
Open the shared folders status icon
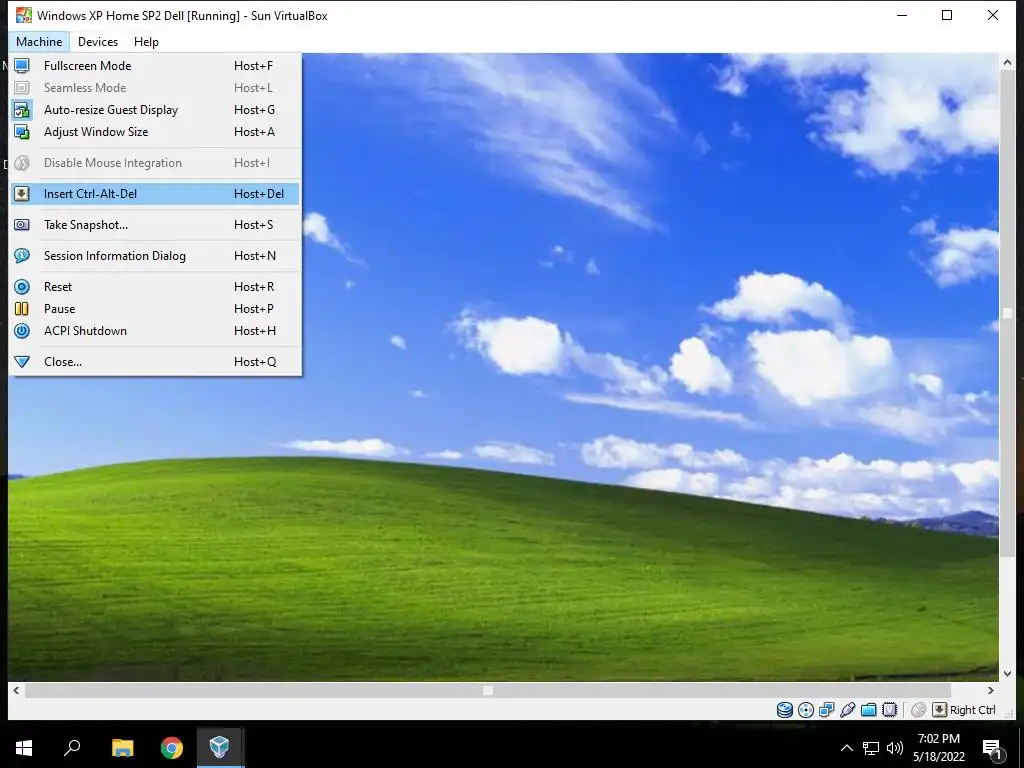(869, 710)
